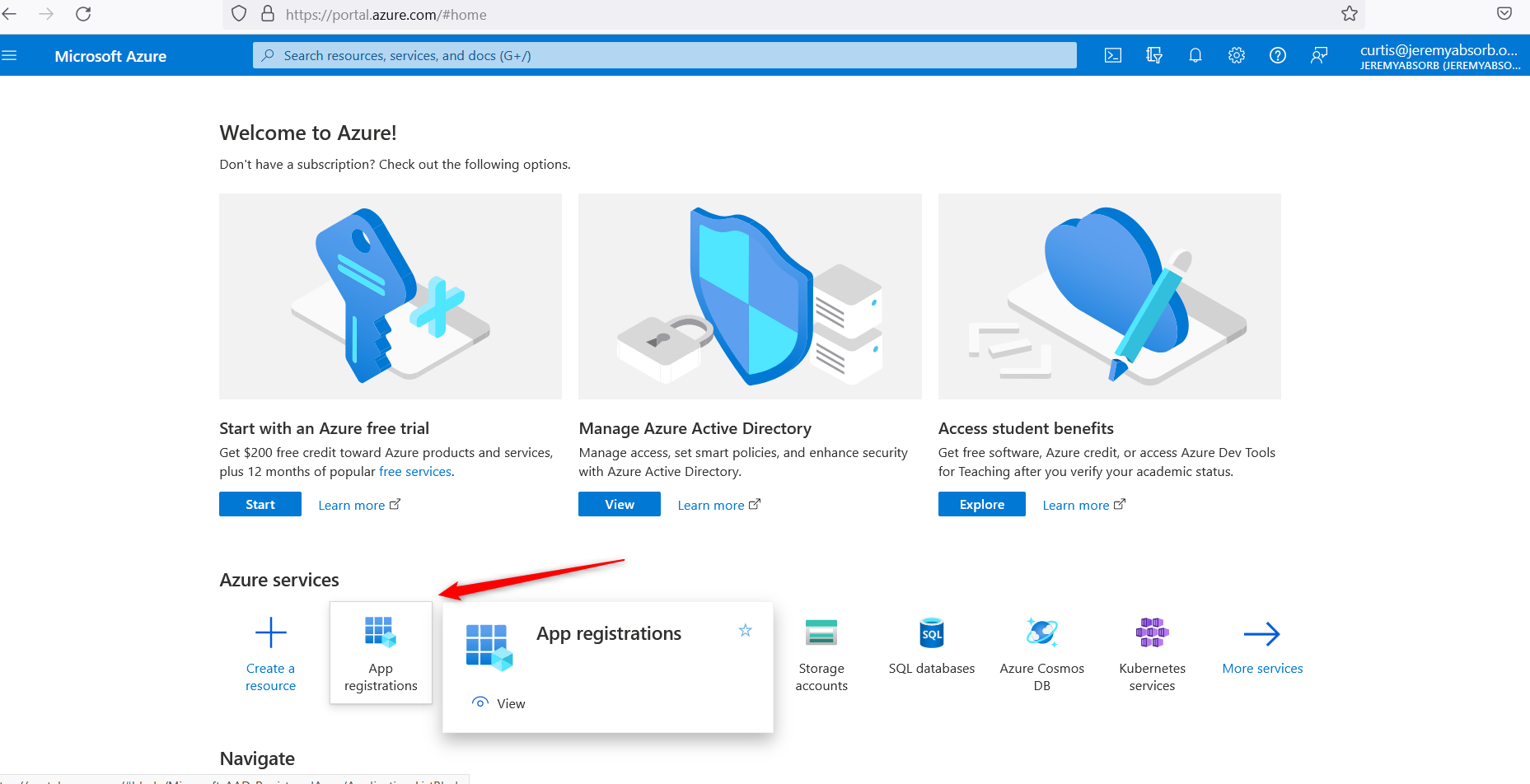Open the Help question mark icon
The width and height of the screenshot is (1530, 784).
point(1278,56)
